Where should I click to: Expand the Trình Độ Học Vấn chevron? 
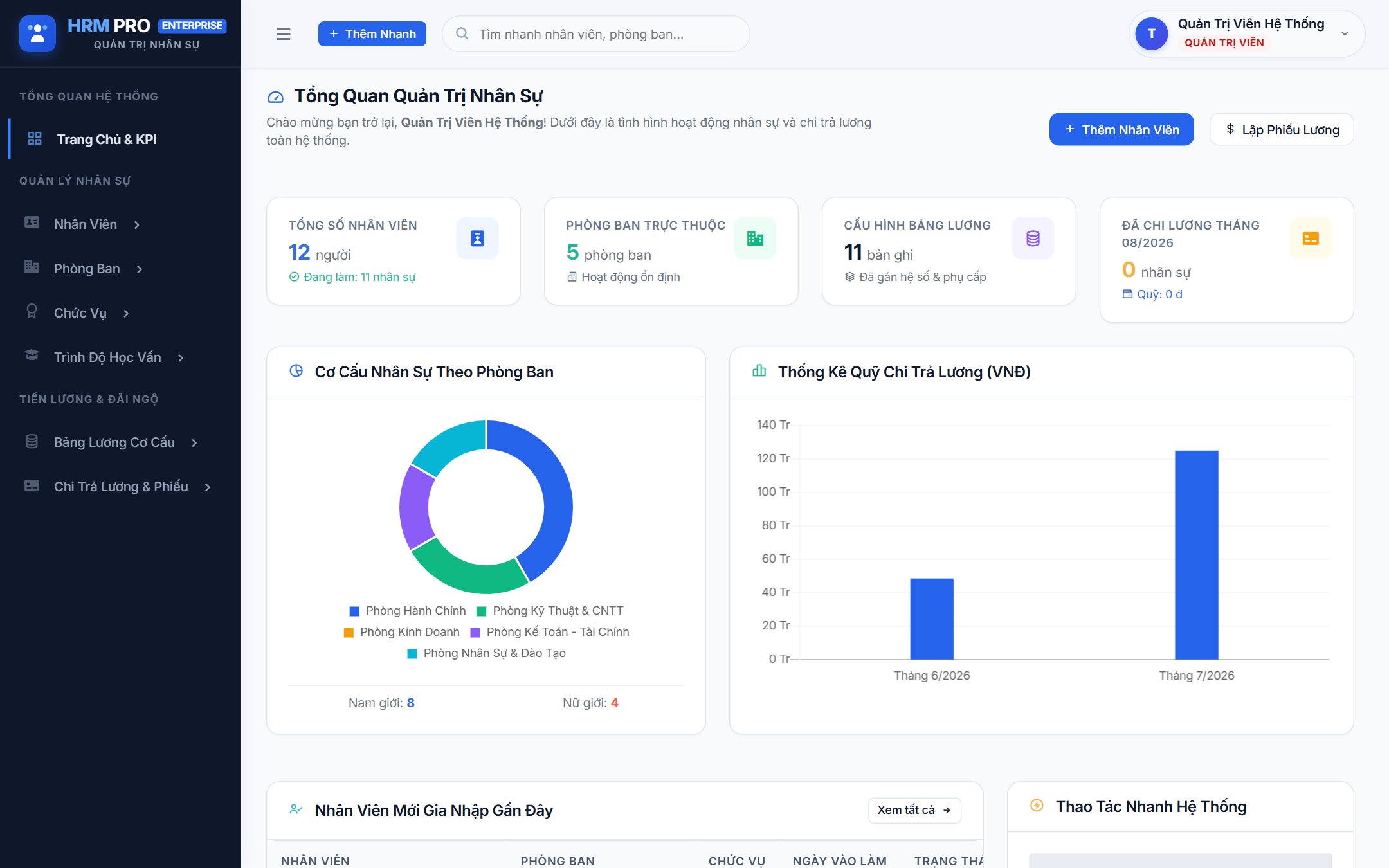(x=181, y=357)
